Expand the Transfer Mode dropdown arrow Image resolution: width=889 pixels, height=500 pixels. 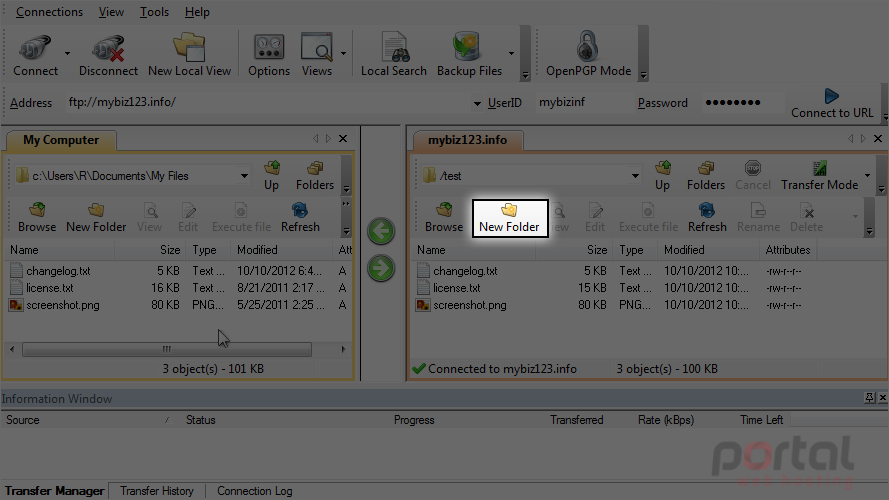pos(867,175)
